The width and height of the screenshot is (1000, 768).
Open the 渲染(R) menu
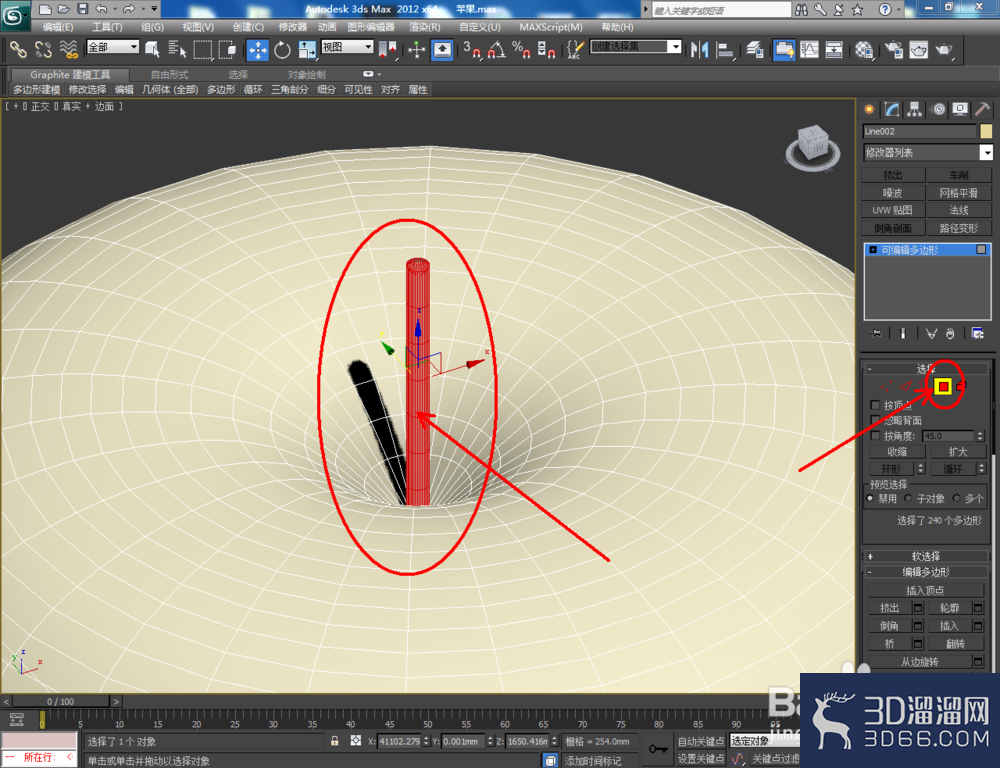424,27
